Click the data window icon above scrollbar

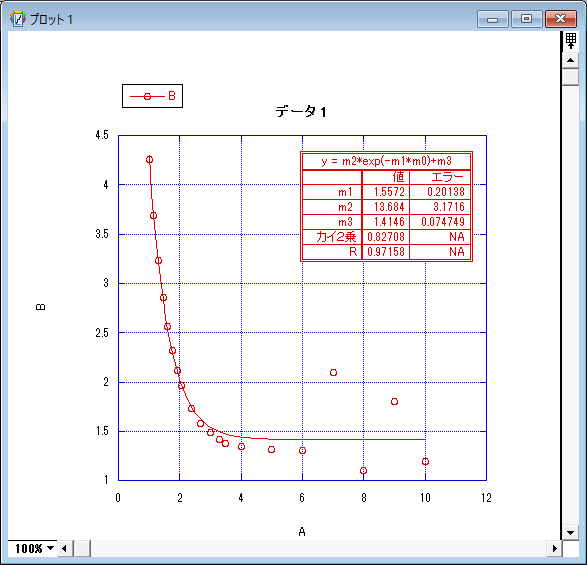coord(571,41)
